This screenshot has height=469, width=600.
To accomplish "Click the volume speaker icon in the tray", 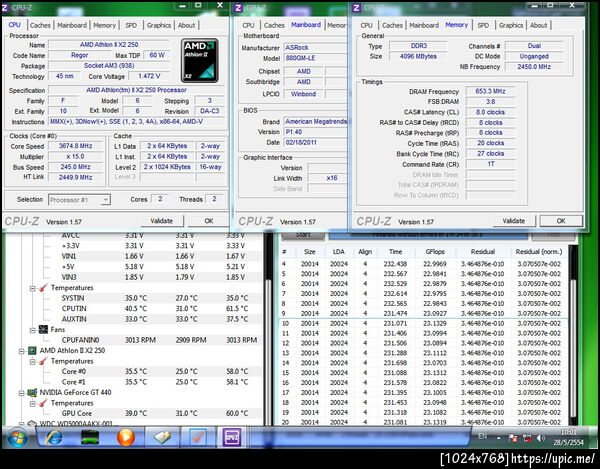I will [x=541, y=438].
